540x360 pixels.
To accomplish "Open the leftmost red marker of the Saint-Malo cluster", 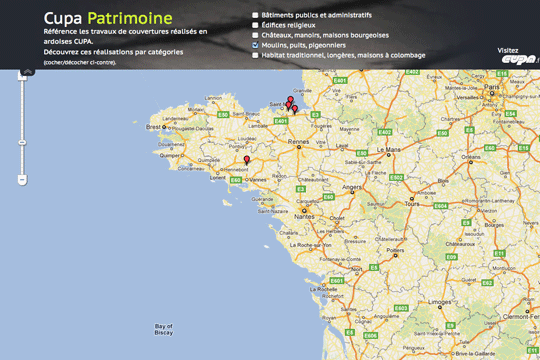I will (x=288, y=106).
